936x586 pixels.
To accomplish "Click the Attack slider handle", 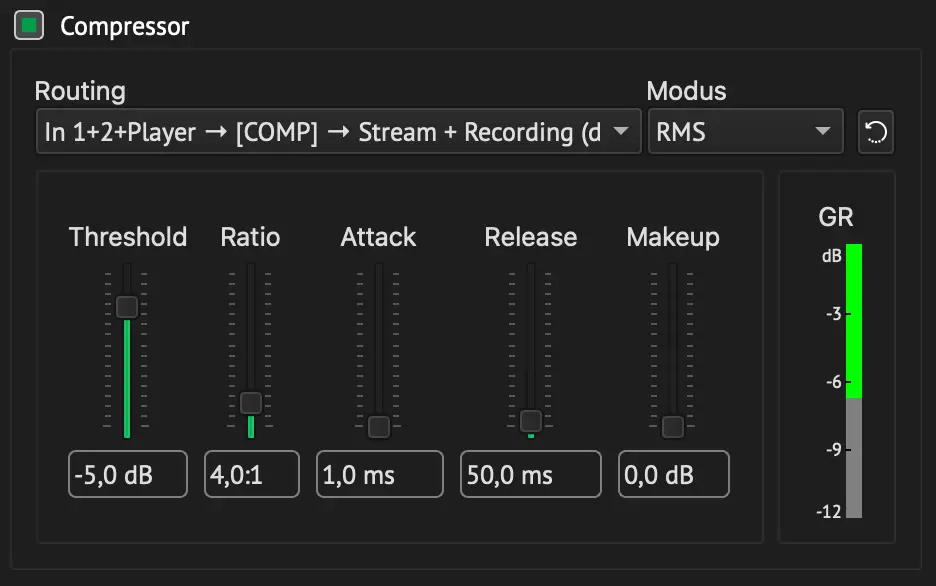I will pyautogui.click(x=378, y=427).
